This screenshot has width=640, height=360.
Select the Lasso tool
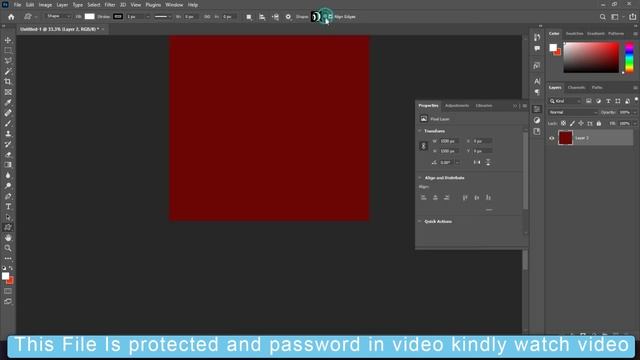pyautogui.click(x=8, y=61)
